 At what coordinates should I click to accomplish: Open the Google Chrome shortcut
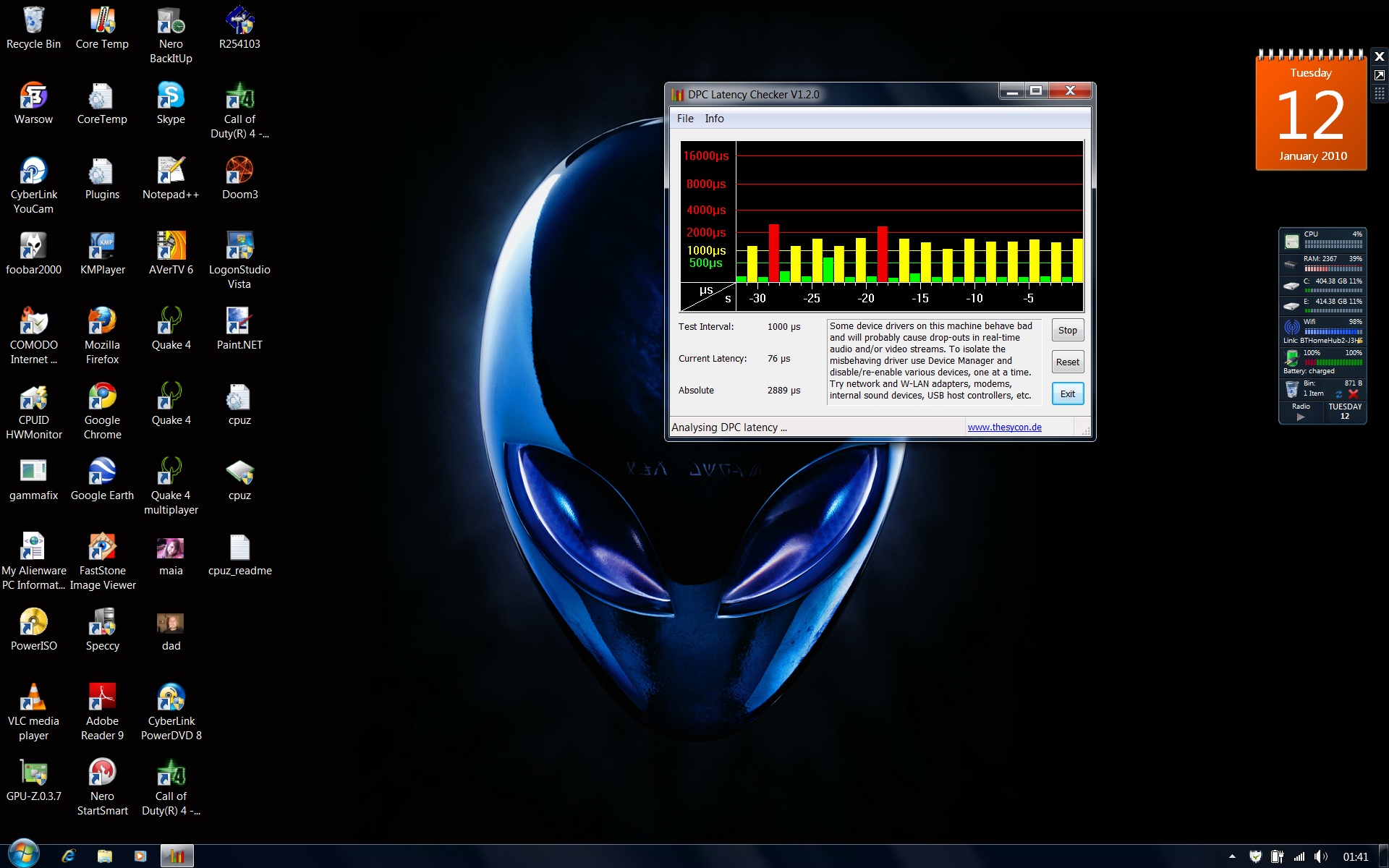point(102,412)
